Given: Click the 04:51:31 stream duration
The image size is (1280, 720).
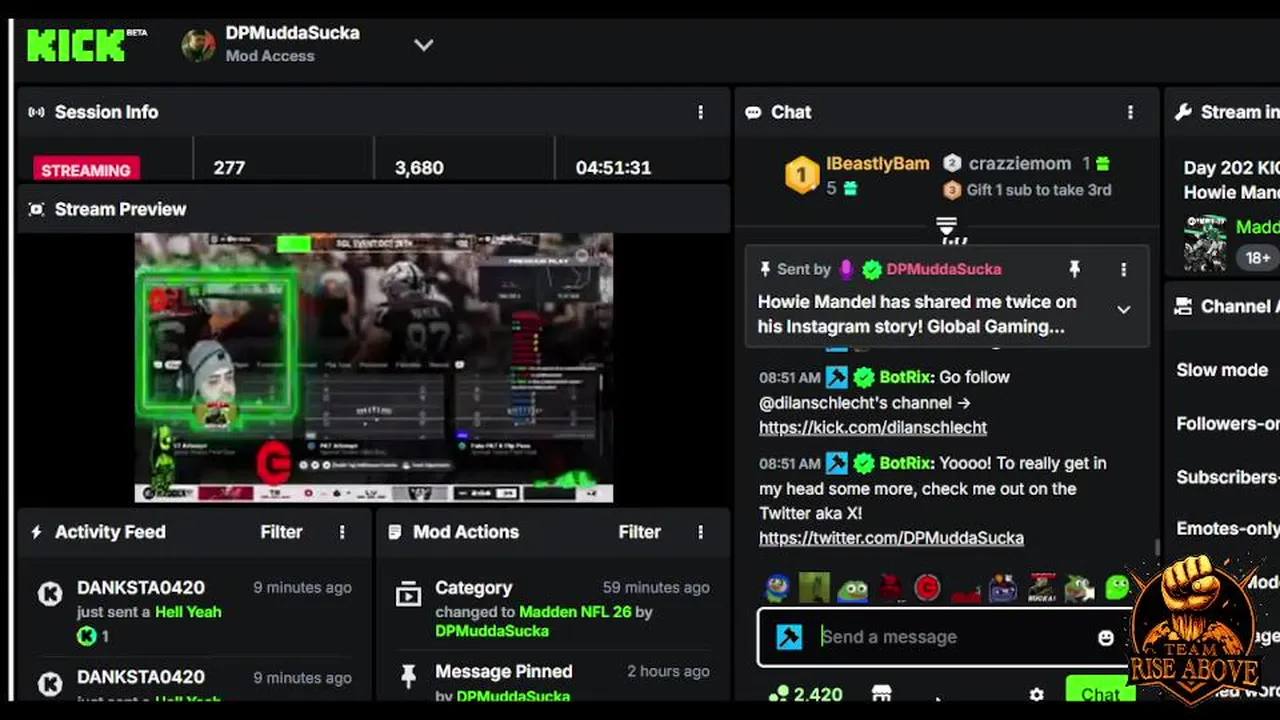Looking at the screenshot, I should point(613,168).
